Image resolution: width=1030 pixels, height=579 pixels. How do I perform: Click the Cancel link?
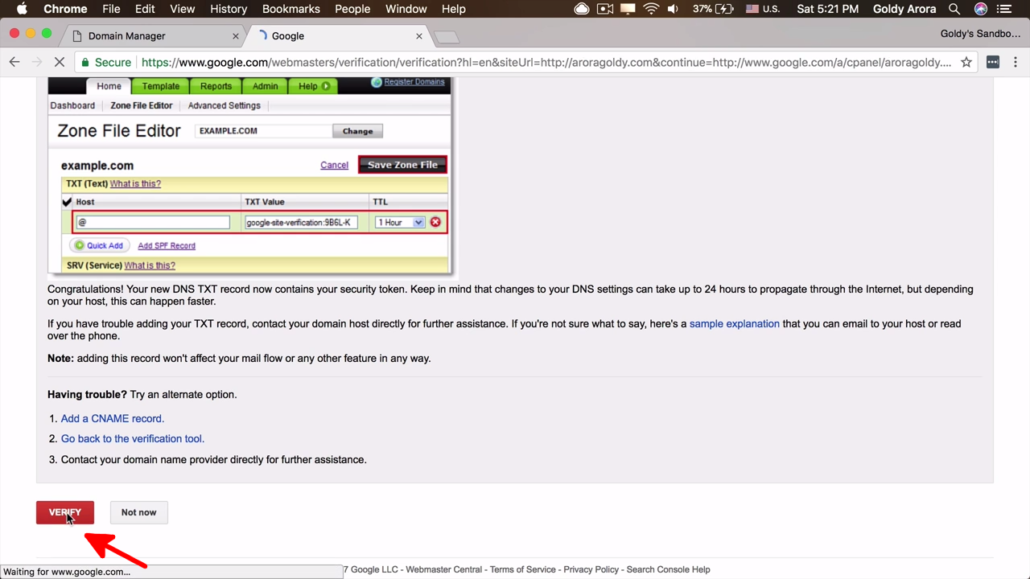[334, 165]
